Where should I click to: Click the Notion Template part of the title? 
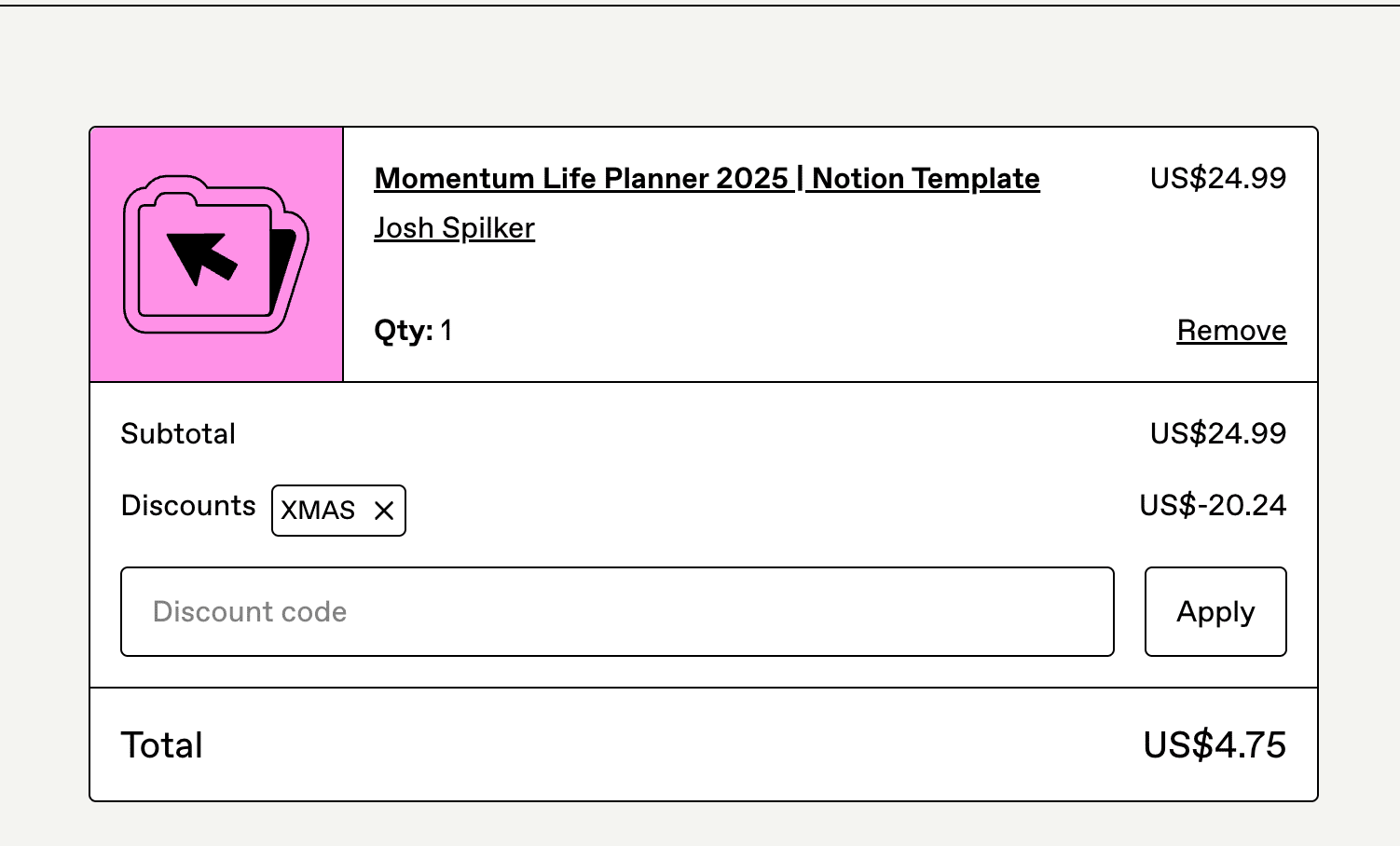[x=926, y=178]
